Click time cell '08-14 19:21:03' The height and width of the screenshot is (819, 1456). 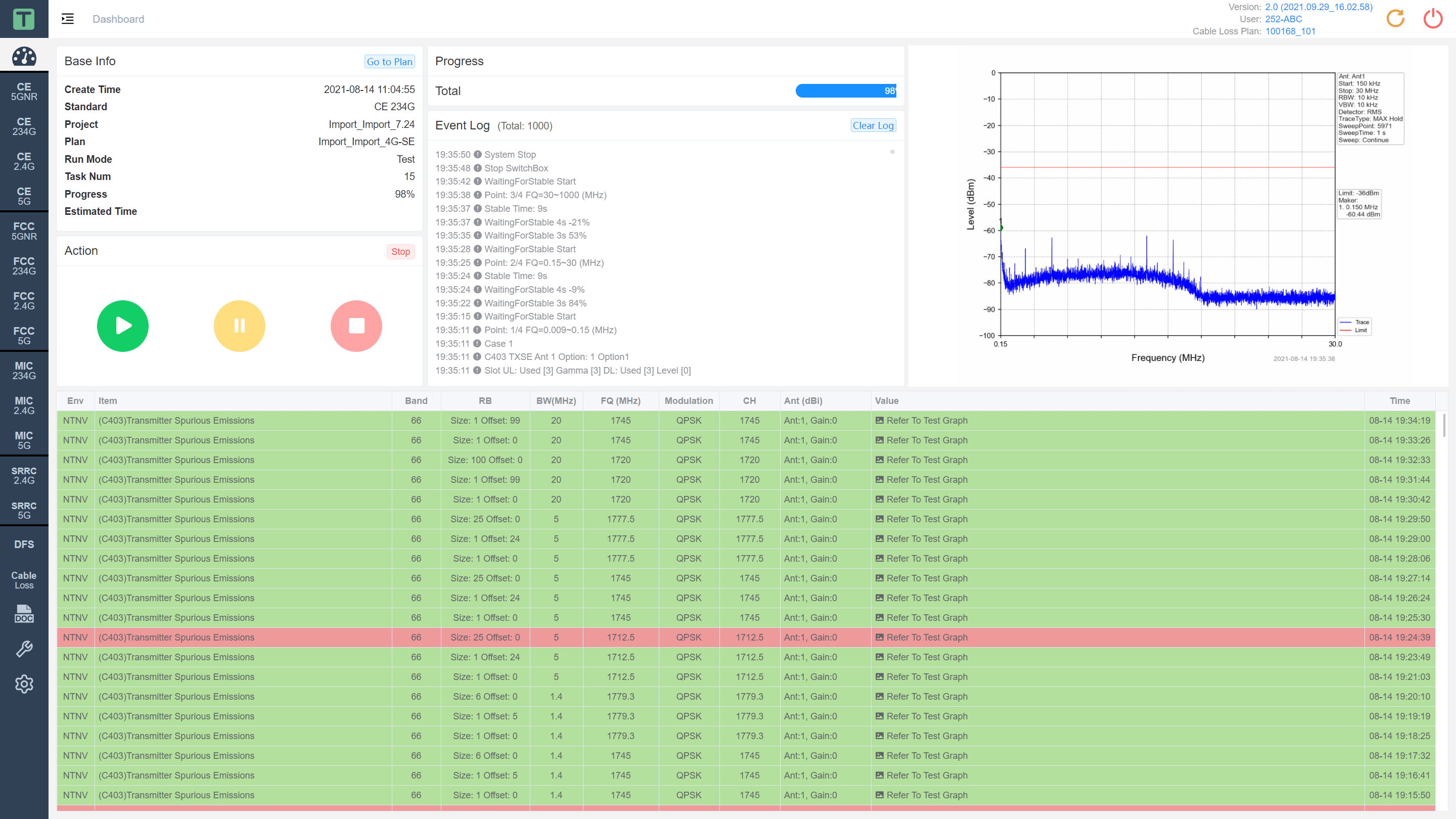[x=1399, y=676]
